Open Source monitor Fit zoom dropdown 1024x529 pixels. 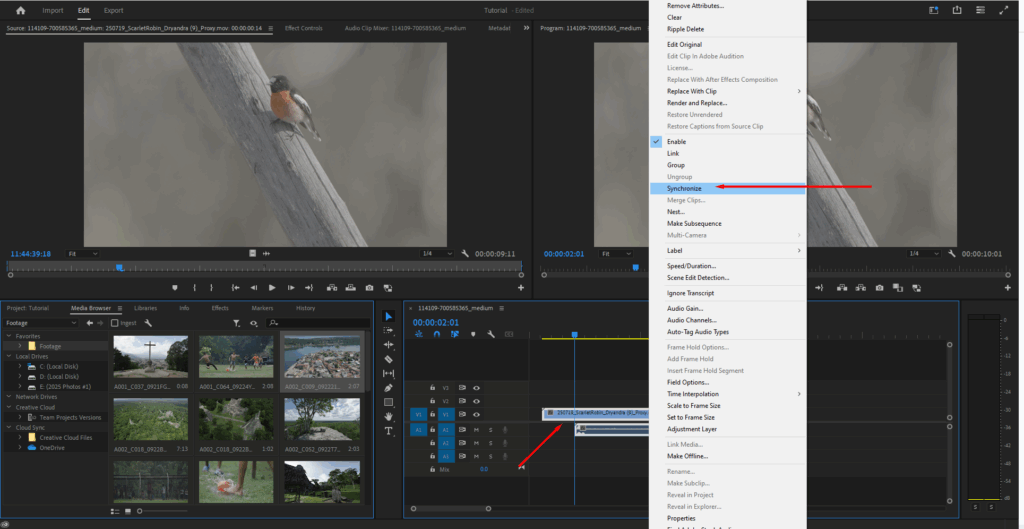coord(82,253)
